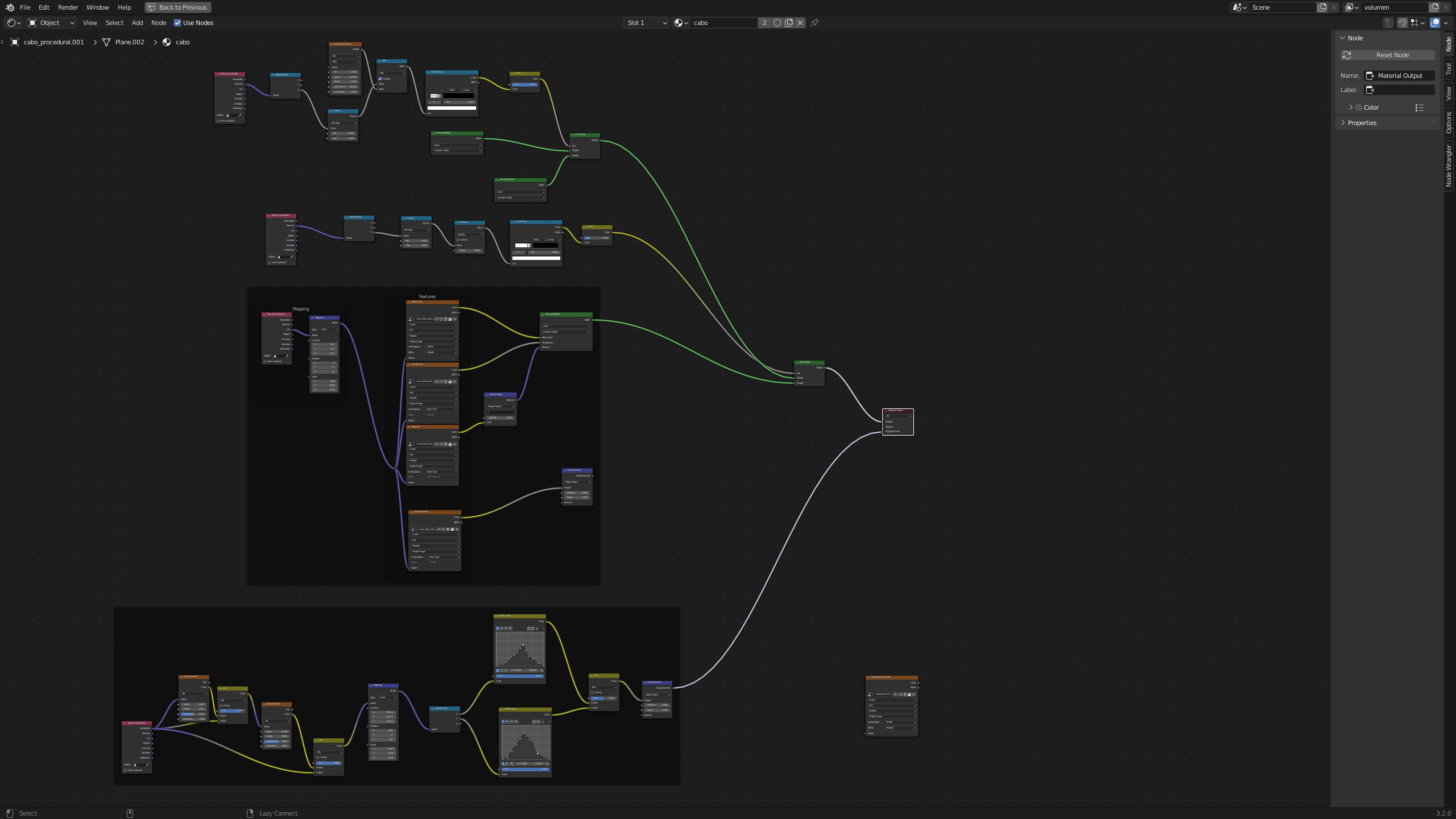Click the material user count 2
The height and width of the screenshot is (819, 1456).
point(764,23)
